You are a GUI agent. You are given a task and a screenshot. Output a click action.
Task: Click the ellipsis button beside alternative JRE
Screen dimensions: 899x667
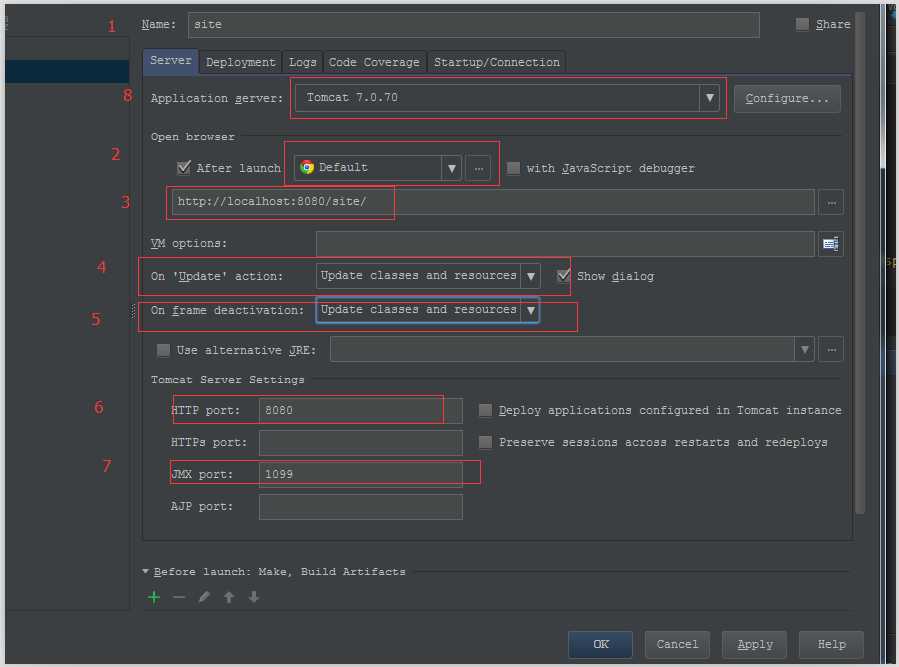point(831,350)
